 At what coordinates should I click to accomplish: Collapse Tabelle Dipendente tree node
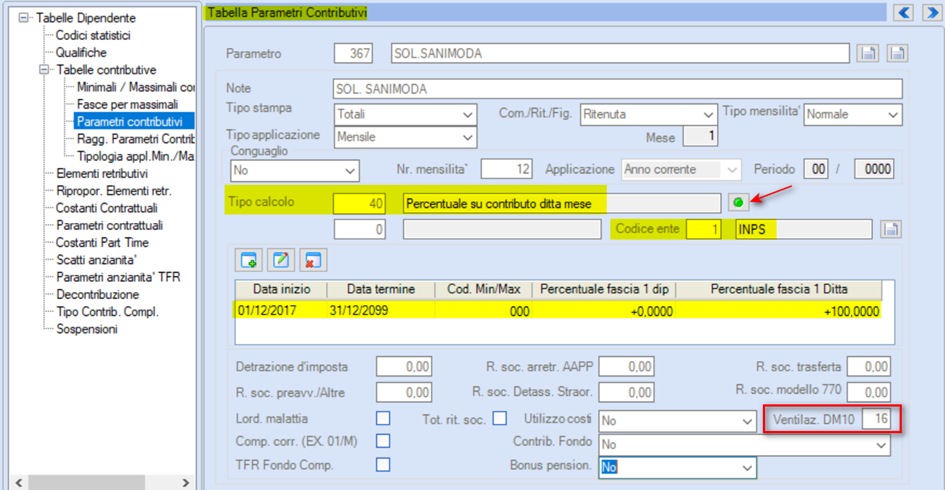pyautogui.click(x=23, y=17)
